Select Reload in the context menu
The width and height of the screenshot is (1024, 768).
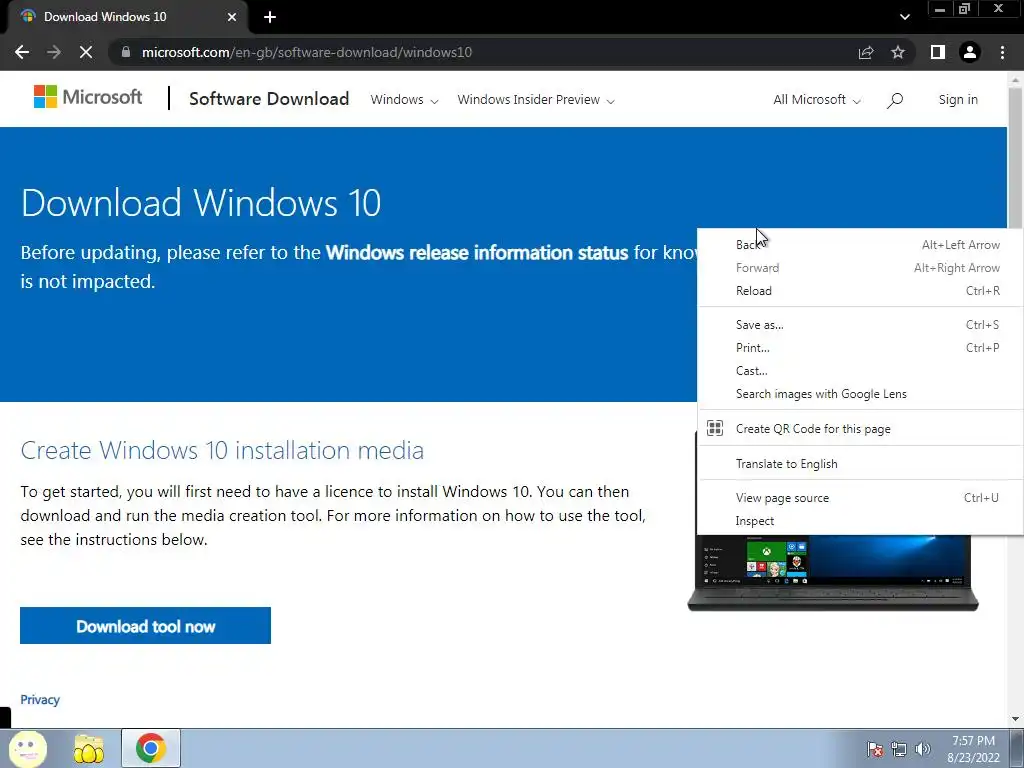(x=861, y=291)
